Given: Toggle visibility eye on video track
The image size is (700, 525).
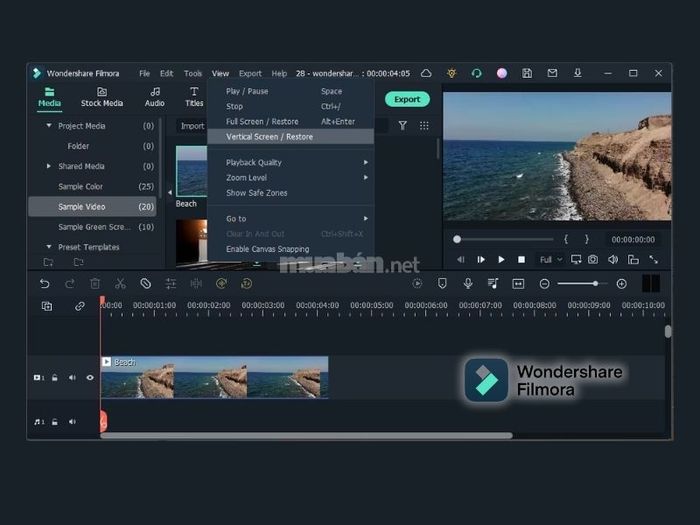Looking at the screenshot, I should tap(90, 378).
